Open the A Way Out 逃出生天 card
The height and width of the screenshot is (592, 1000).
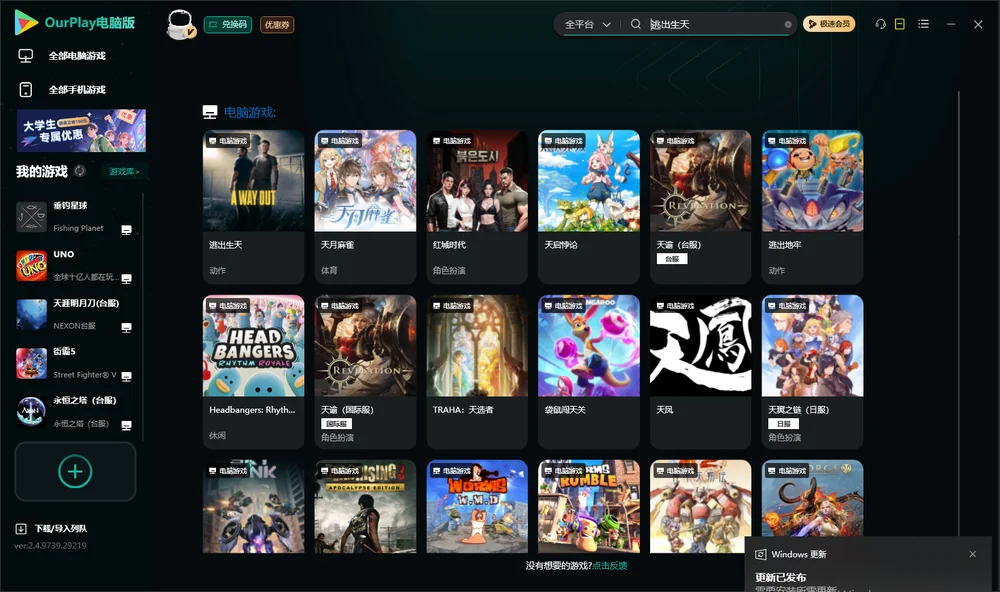tap(254, 207)
